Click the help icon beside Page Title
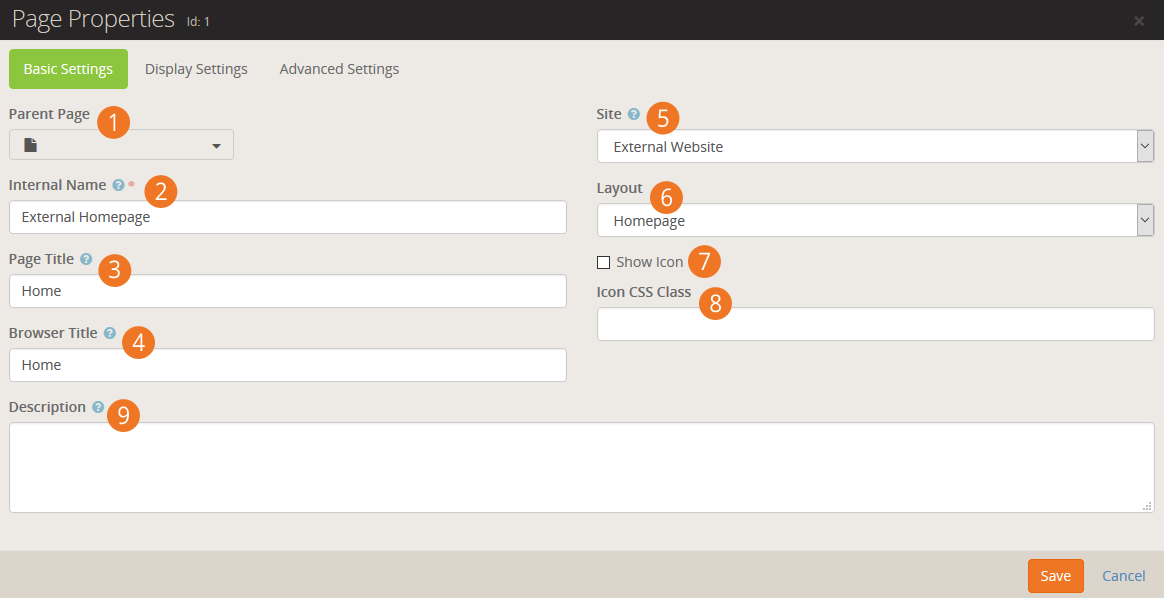 coord(86,259)
